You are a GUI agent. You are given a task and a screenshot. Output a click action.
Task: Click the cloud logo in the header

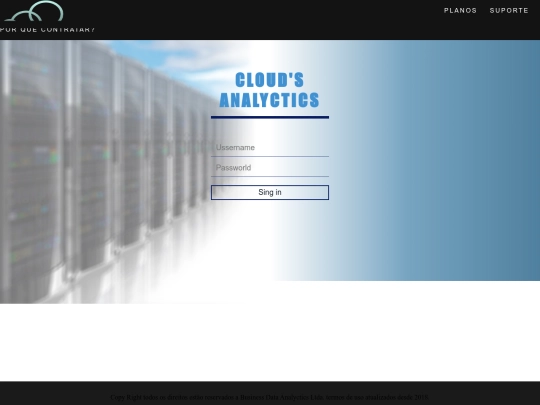point(34,11)
